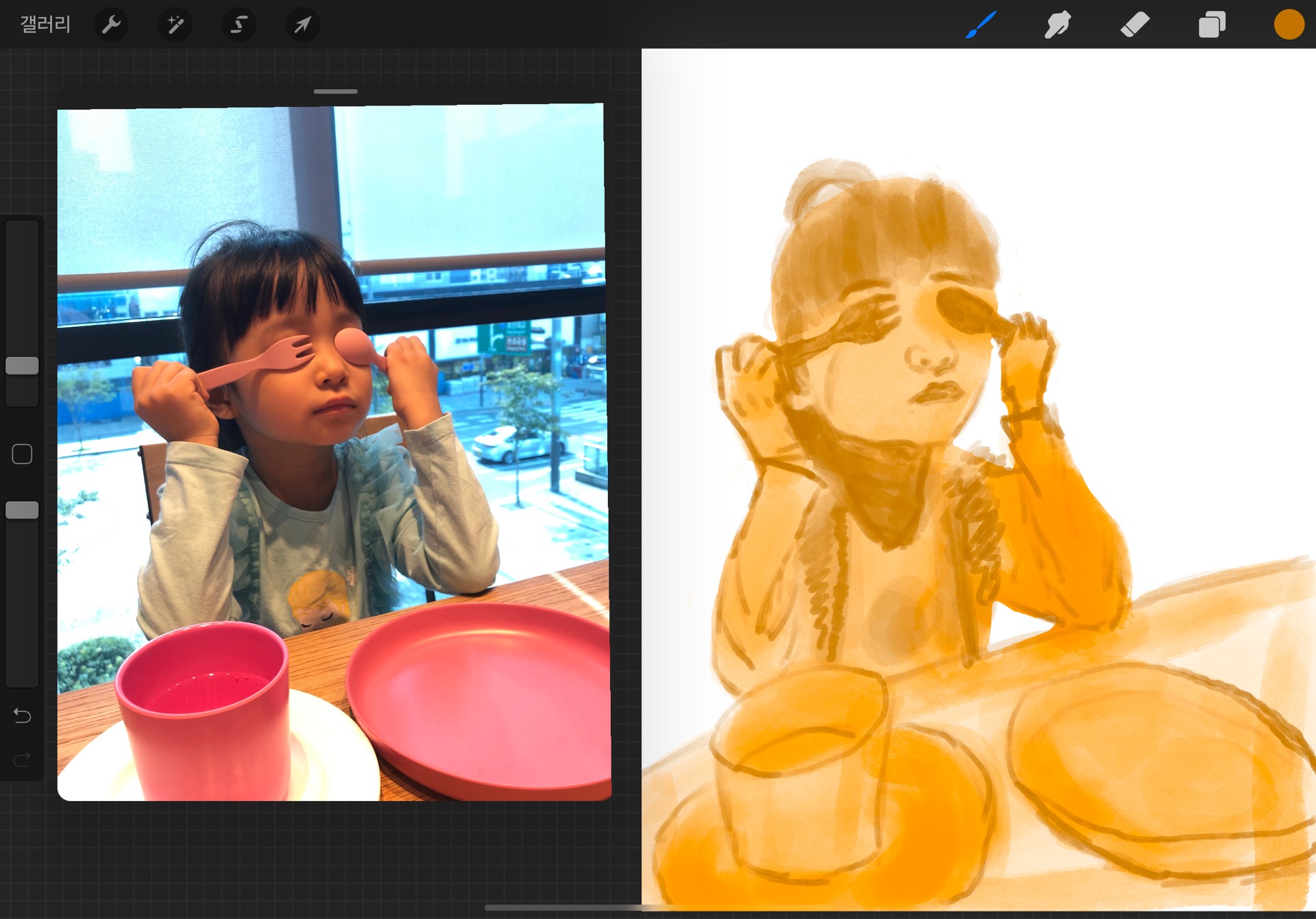Select the Smudge finger tool
The height and width of the screenshot is (919, 1316).
1058,25
